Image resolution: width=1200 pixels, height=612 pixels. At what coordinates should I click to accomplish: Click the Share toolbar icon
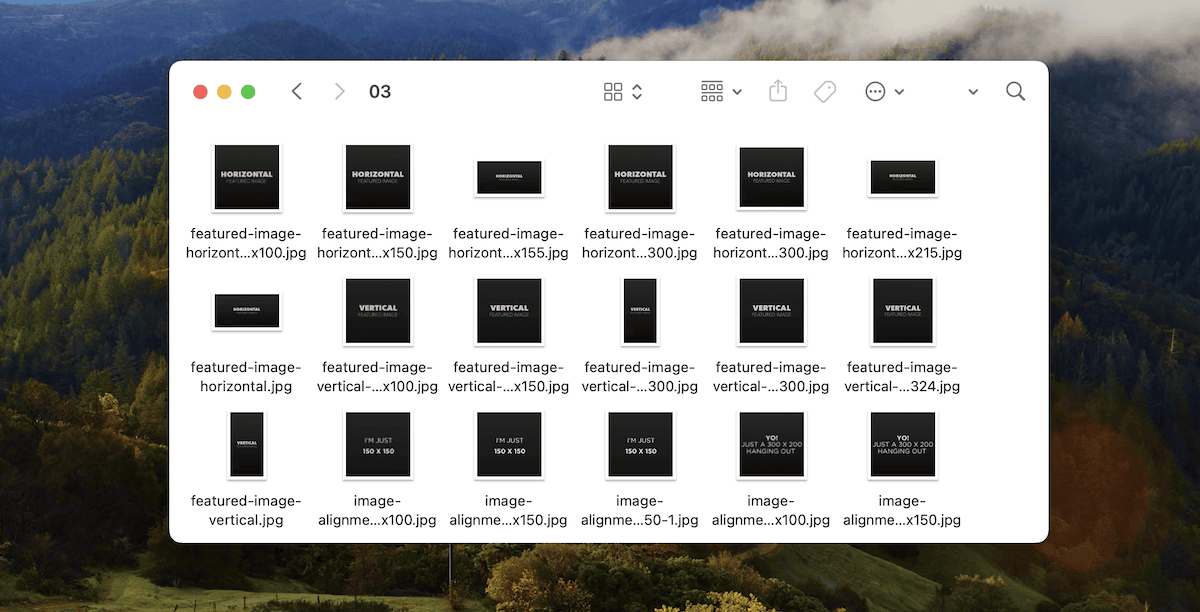(778, 91)
